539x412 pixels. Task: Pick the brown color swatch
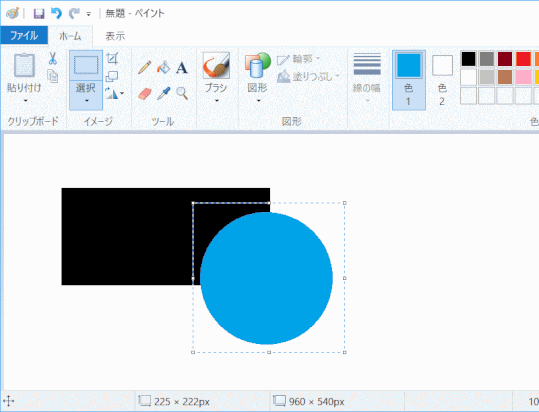(505, 77)
